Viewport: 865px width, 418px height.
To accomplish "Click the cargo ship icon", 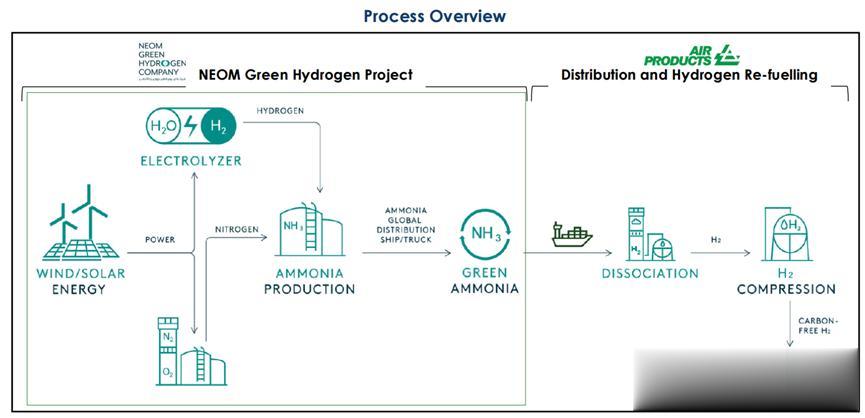I will coord(572,234).
